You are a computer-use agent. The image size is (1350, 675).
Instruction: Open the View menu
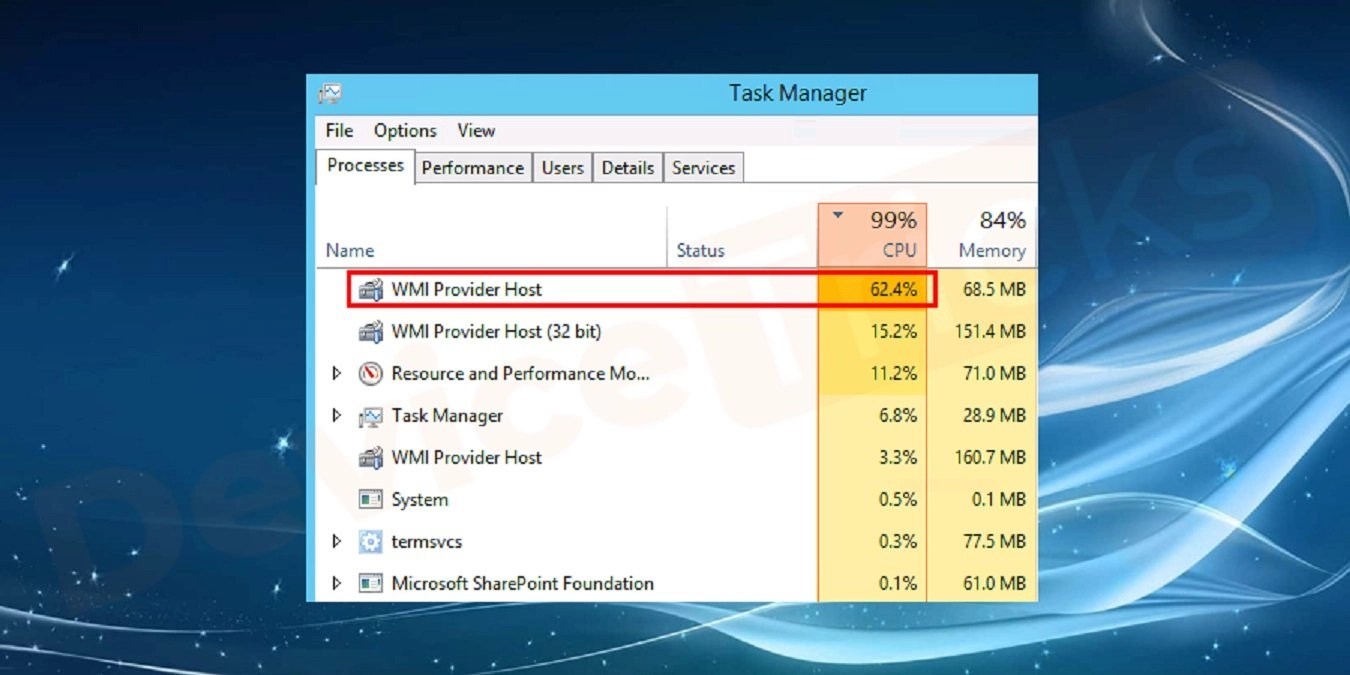click(x=476, y=130)
